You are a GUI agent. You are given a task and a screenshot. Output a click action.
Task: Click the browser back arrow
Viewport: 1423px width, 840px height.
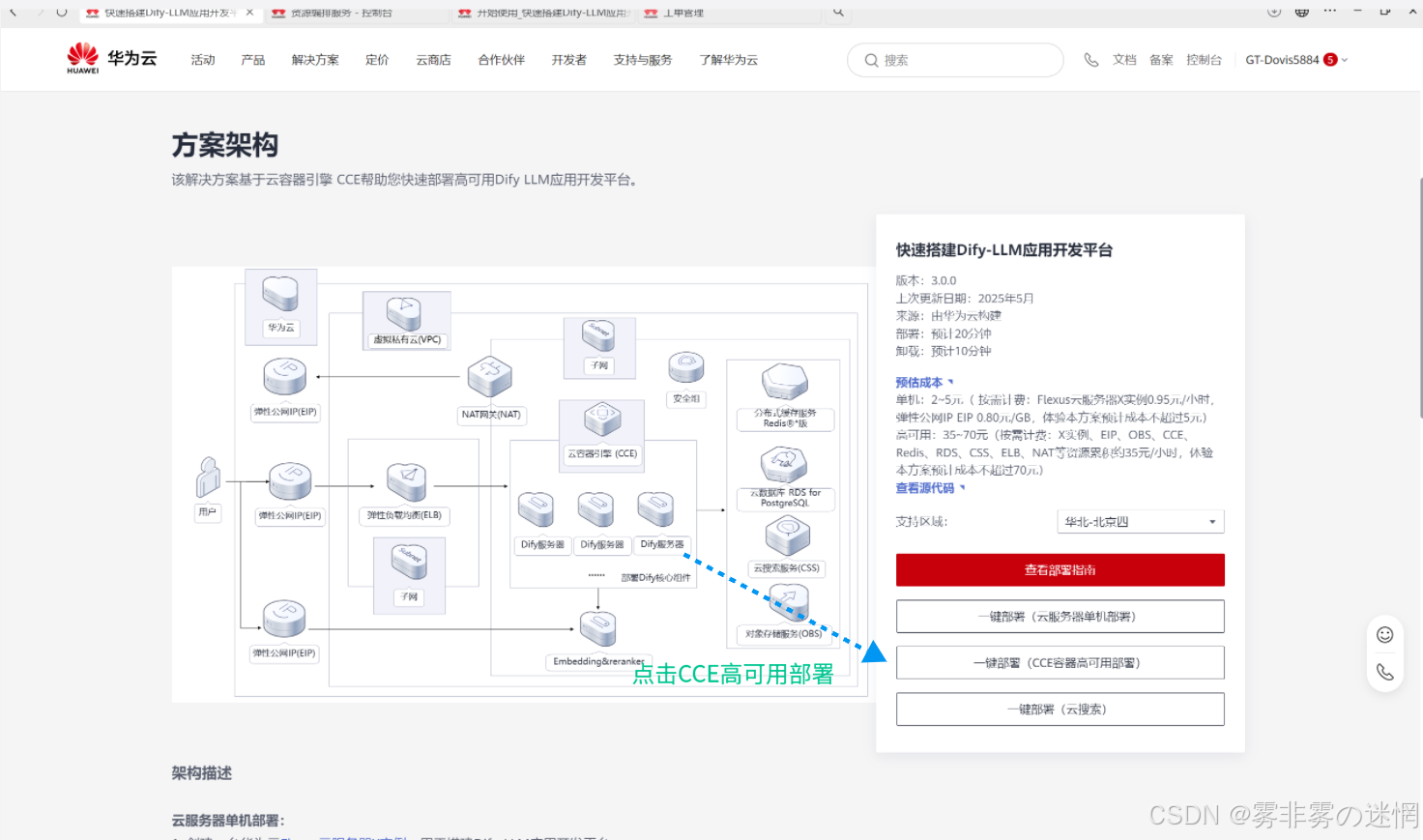[14, 12]
